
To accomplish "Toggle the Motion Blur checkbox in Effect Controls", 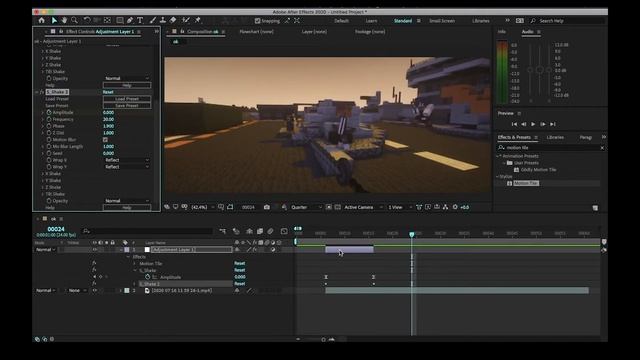I will coord(105,140).
